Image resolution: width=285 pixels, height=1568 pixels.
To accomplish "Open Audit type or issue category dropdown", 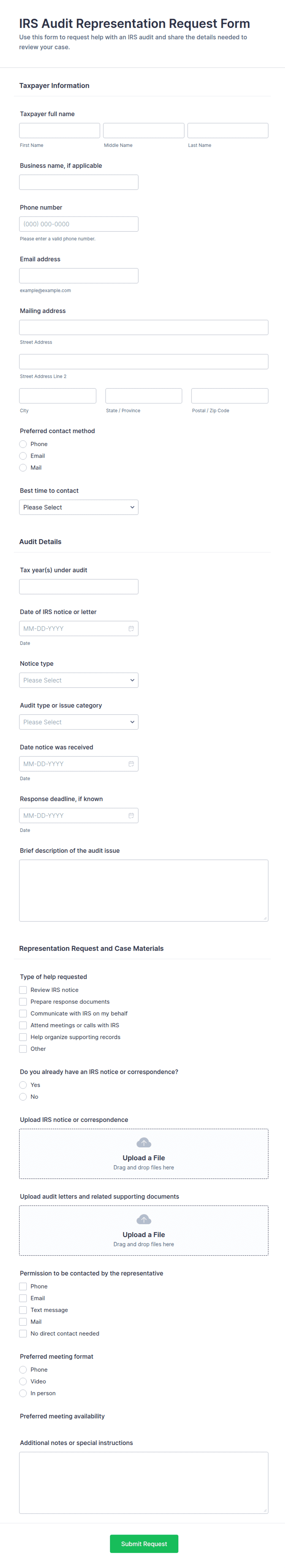I will [78, 722].
